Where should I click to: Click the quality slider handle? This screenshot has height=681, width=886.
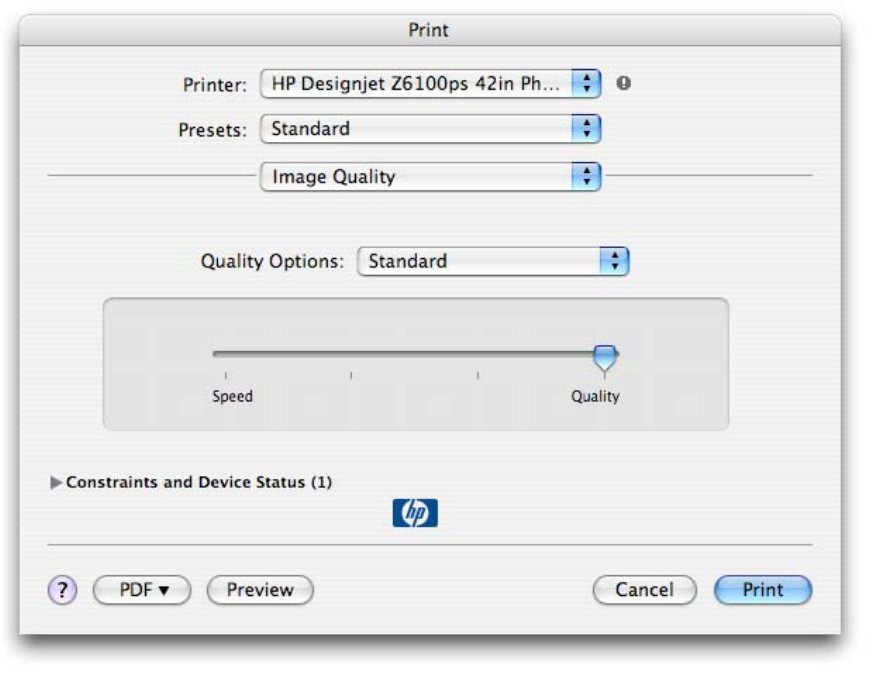[604, 356]
